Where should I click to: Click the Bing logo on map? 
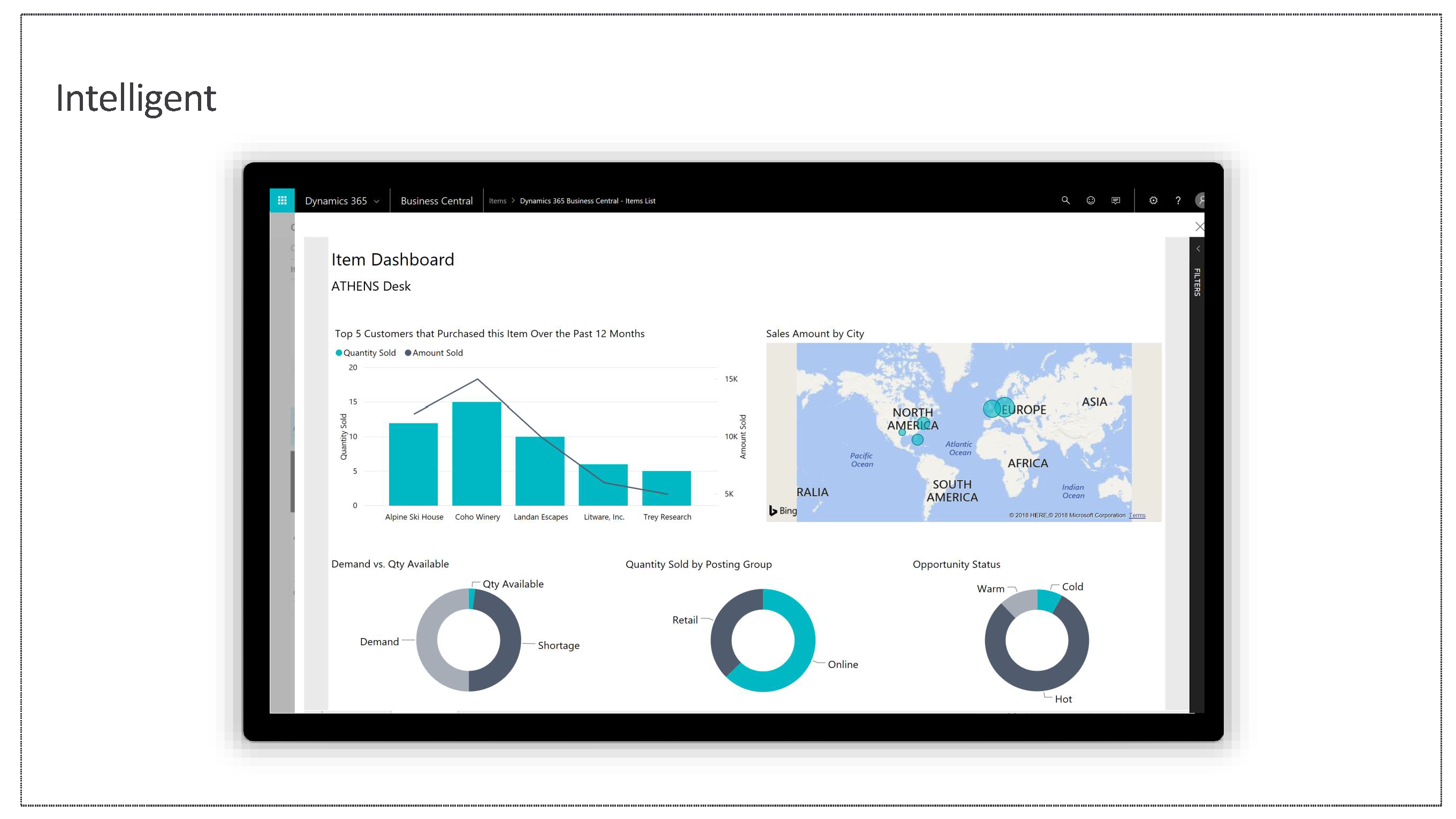click(783, 511)
